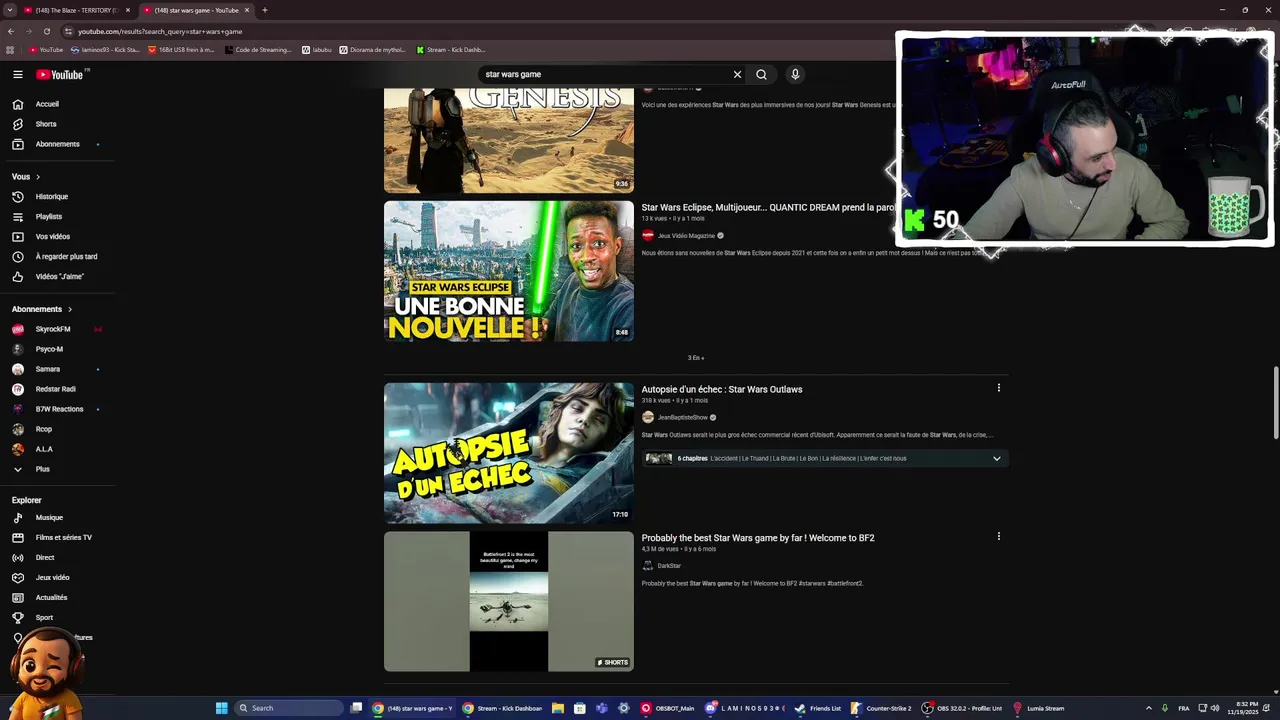Go back in Chrome
Image resolution: width=1280 pixels, height=720 pixels.
tap(11, 31)
